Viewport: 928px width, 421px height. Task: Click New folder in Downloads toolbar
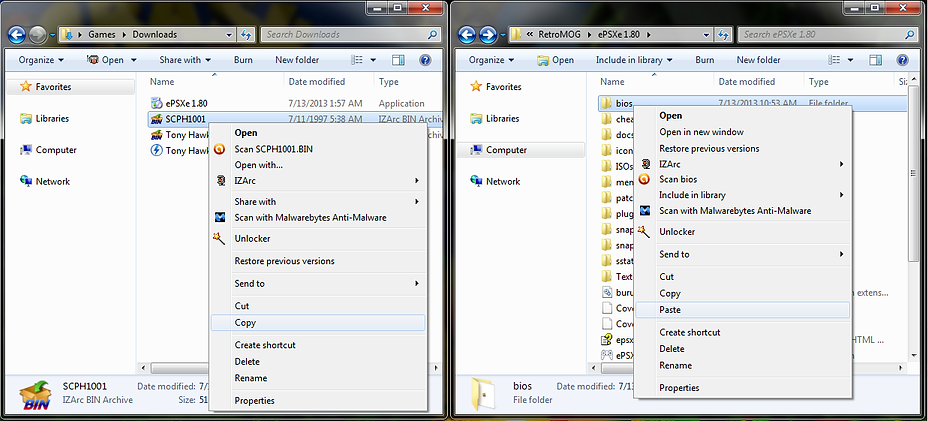click(297, 60)
